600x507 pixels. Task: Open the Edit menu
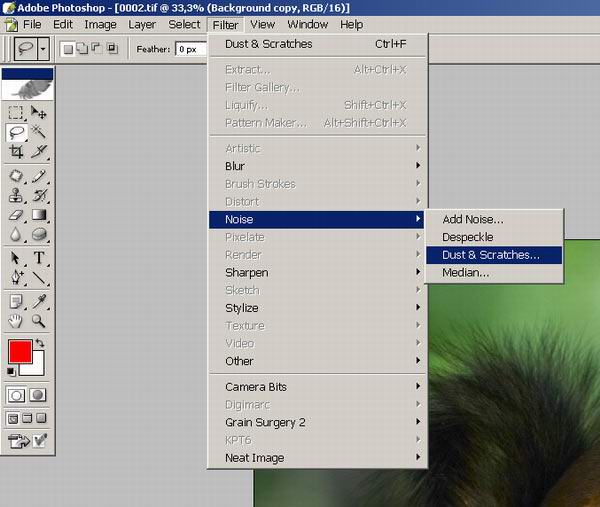(x=63, y=24)
